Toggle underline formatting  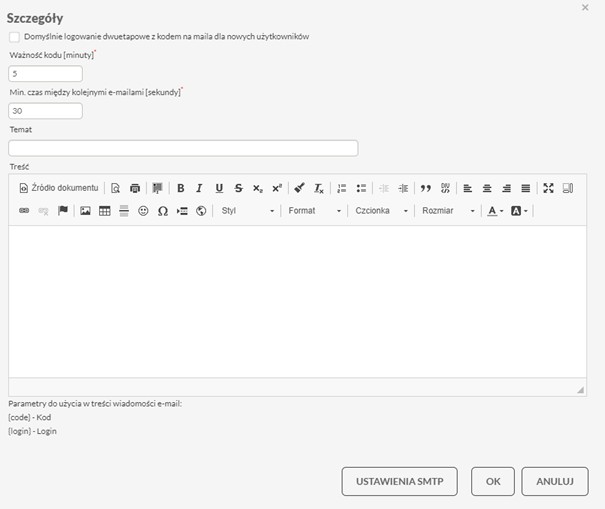coord(219,188)
